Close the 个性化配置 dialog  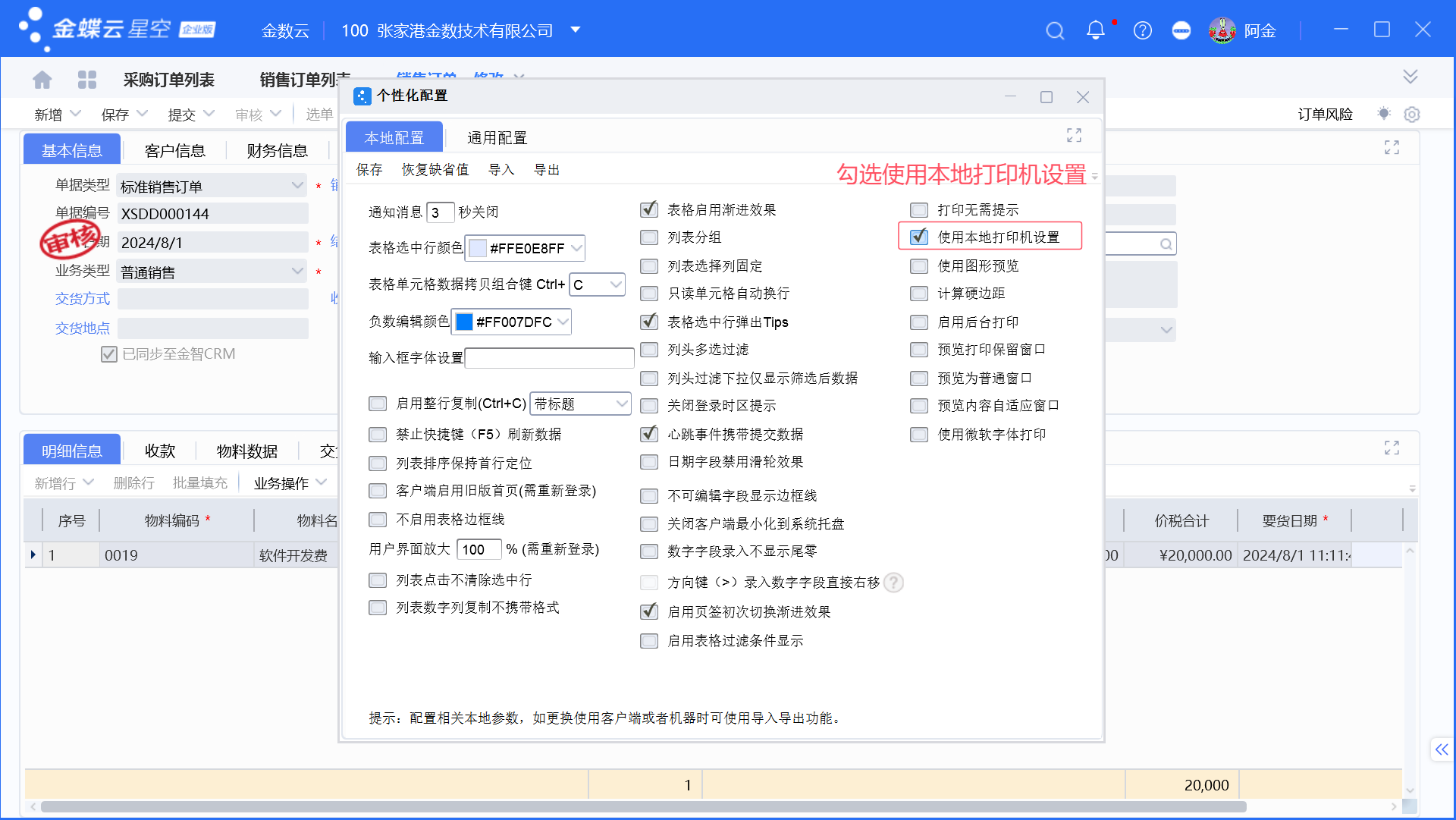1083,97
